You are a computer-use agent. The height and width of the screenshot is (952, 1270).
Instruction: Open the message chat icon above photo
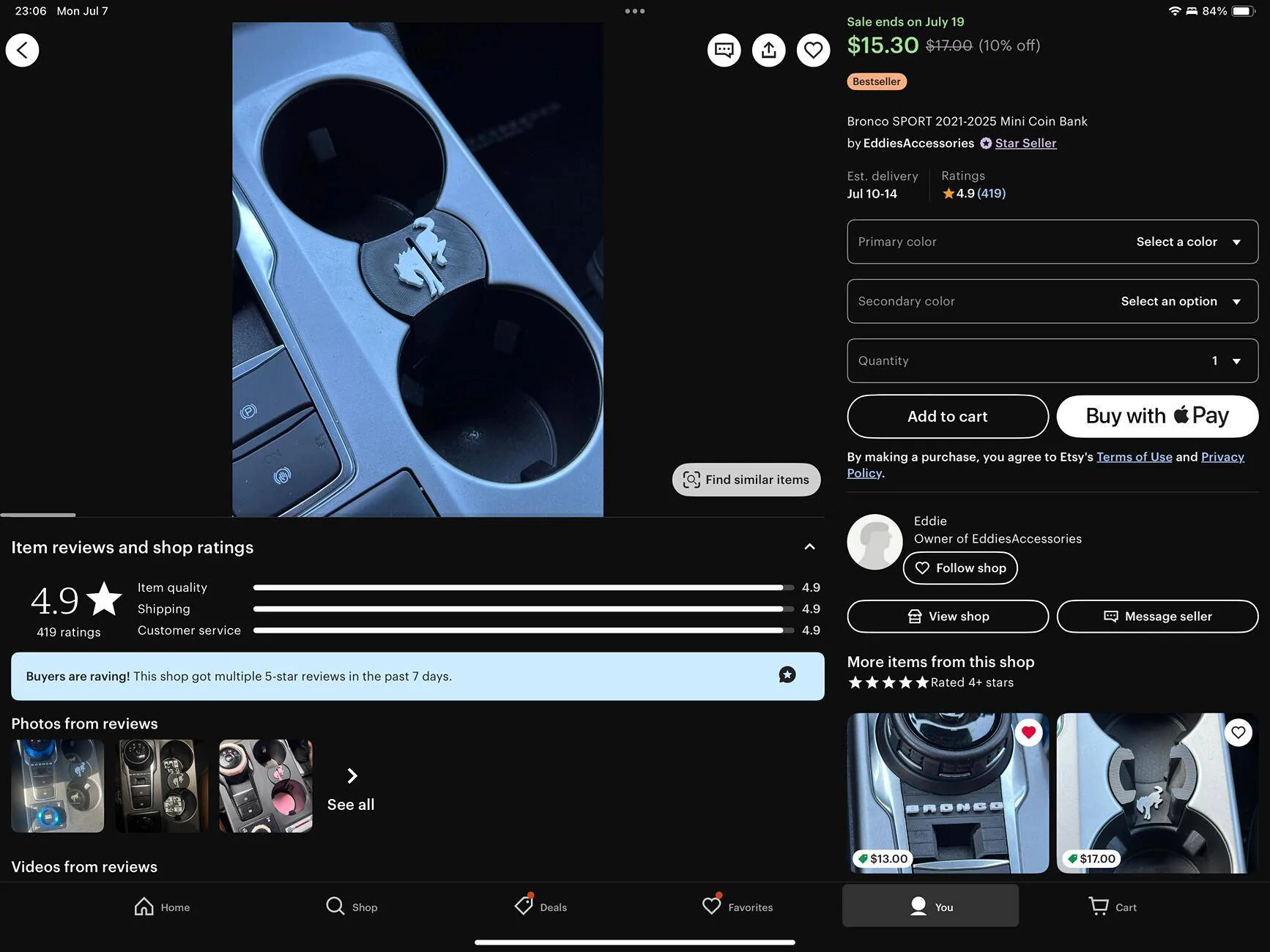click(x=724, y=51)
